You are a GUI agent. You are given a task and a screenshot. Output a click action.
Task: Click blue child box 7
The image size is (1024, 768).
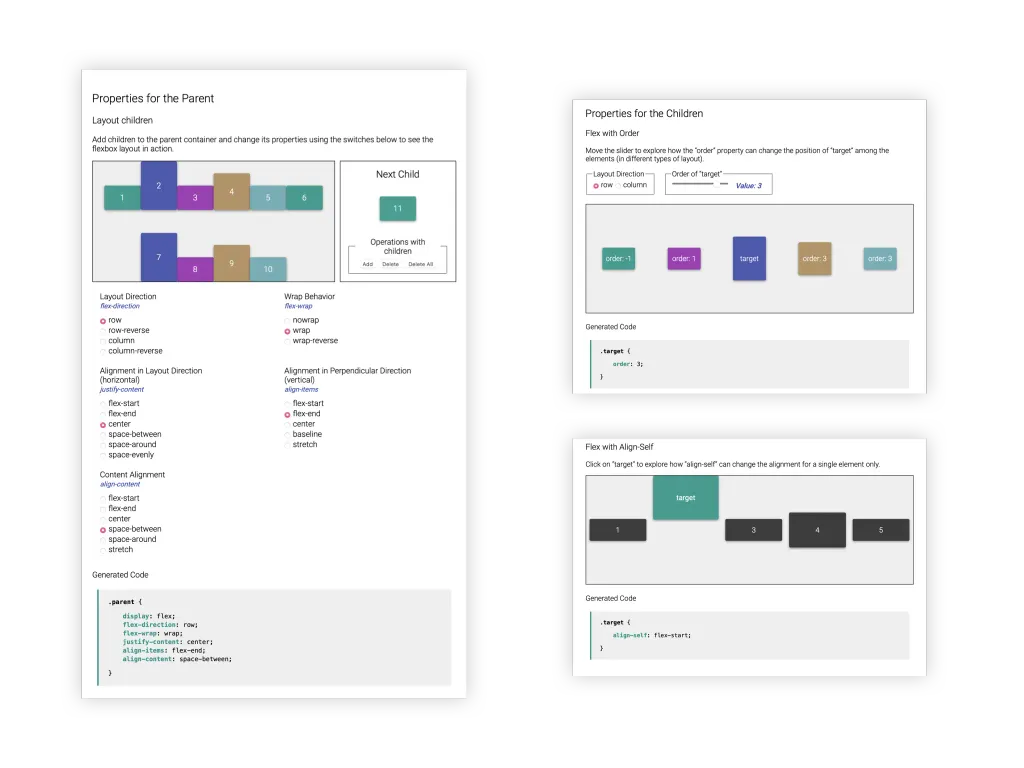tap(159, 257)
